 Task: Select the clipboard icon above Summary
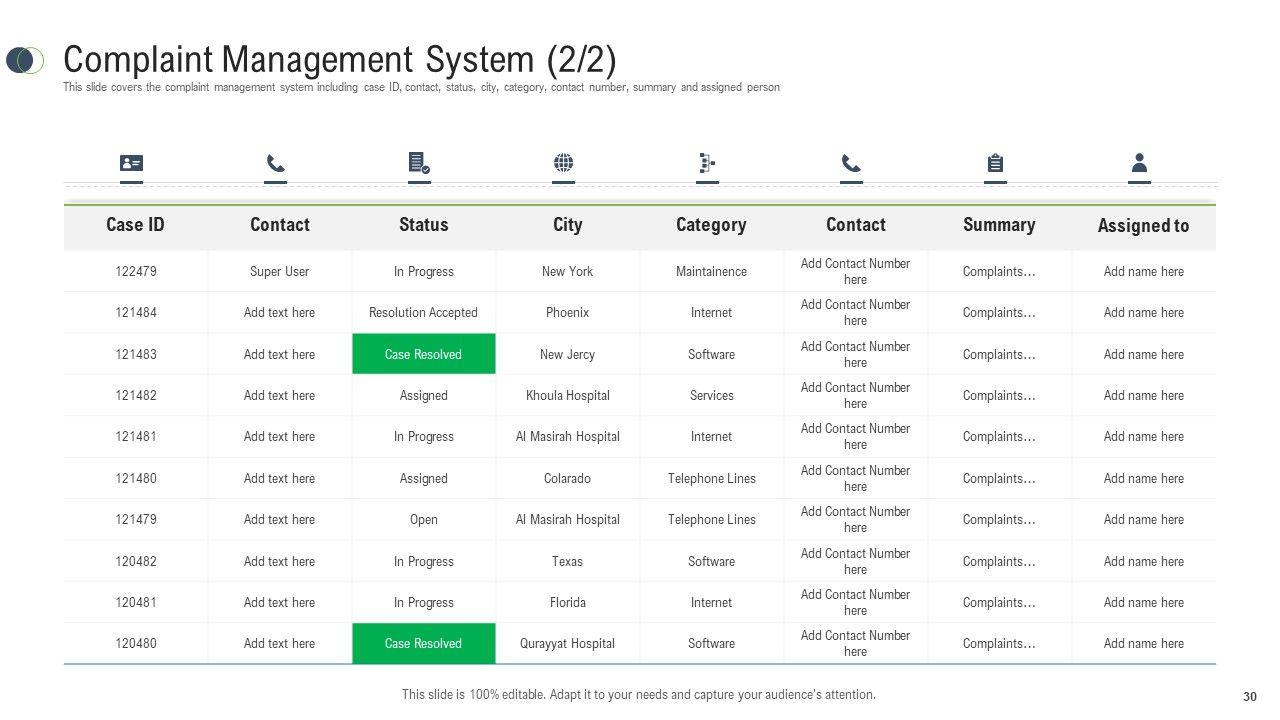click(995, 163)
